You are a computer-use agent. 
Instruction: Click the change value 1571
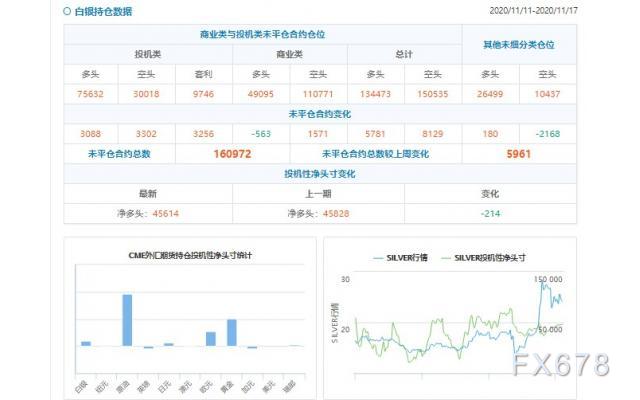[318, 134]
